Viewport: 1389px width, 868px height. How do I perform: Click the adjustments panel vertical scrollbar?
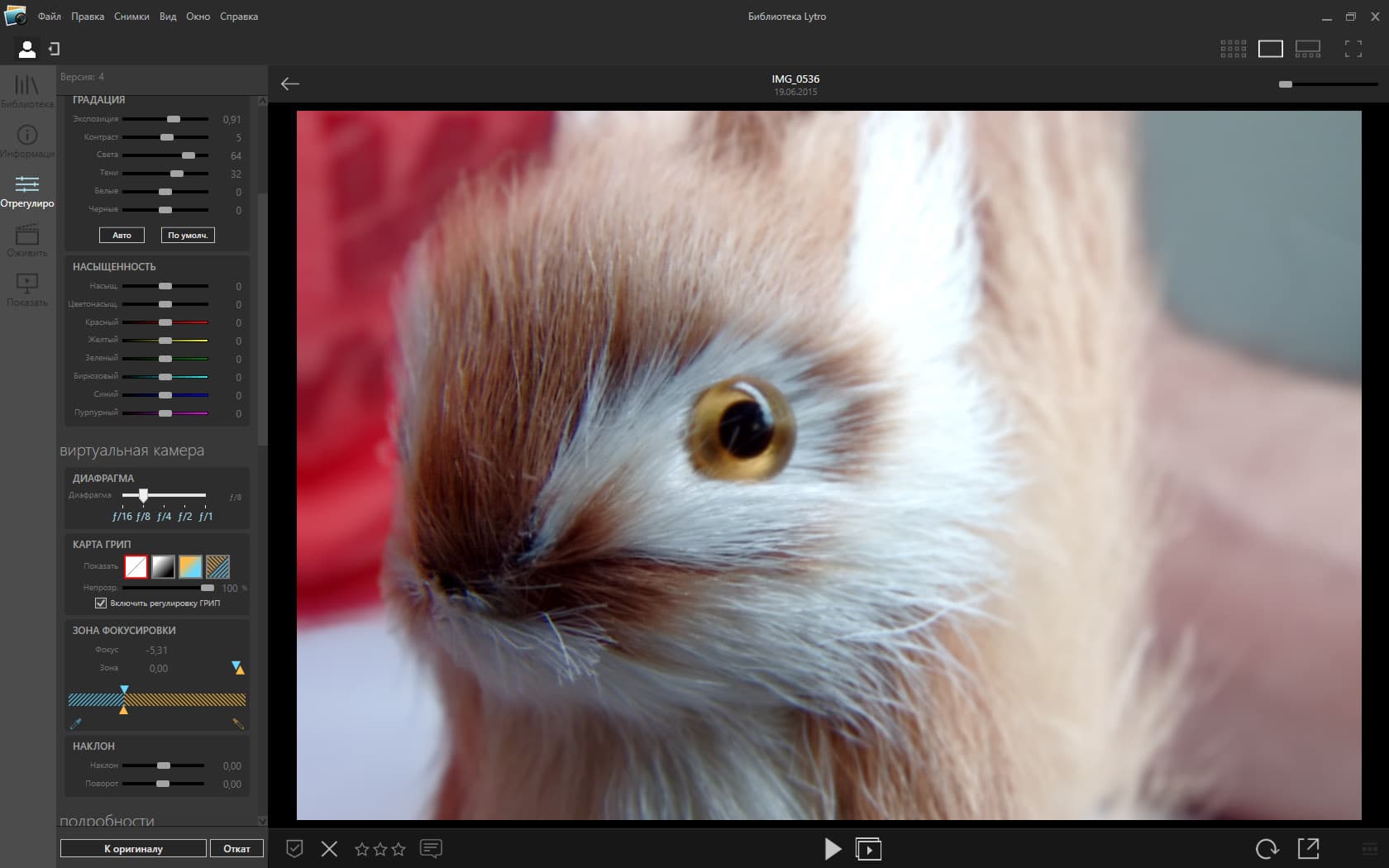tap(262, 318)
